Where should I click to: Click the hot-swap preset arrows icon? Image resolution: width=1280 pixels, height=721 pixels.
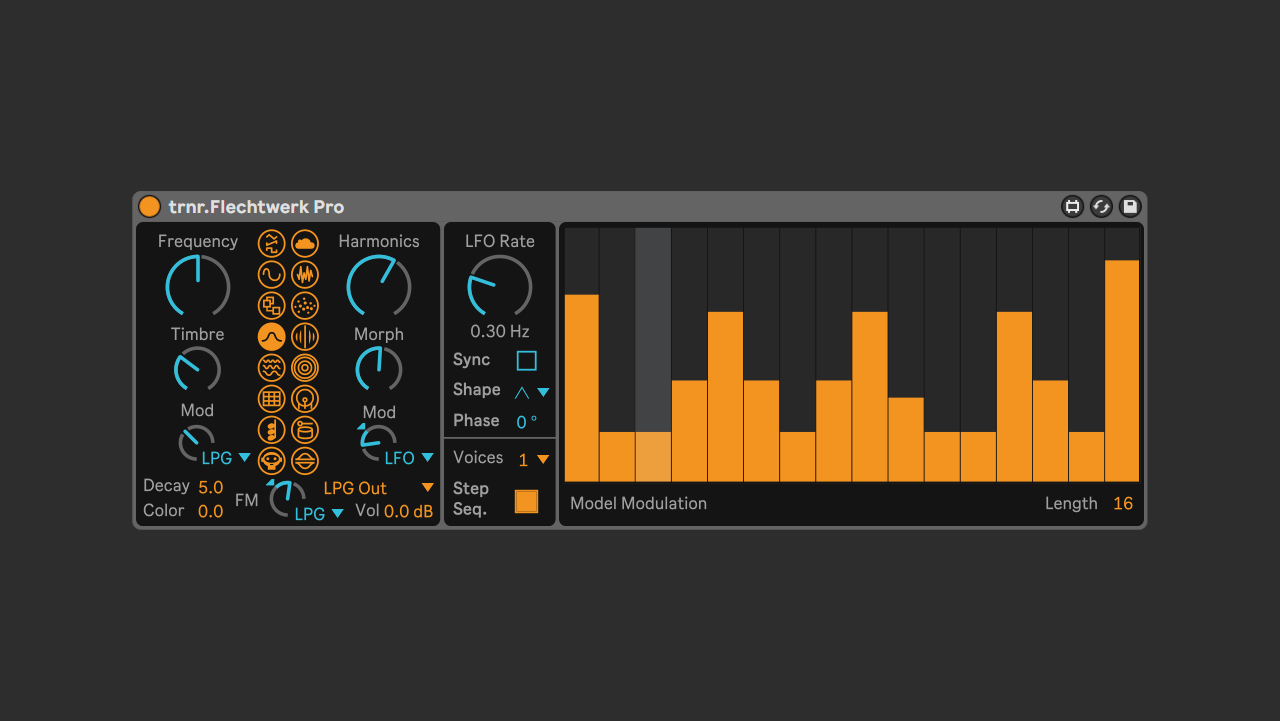tap(1101, 207)
